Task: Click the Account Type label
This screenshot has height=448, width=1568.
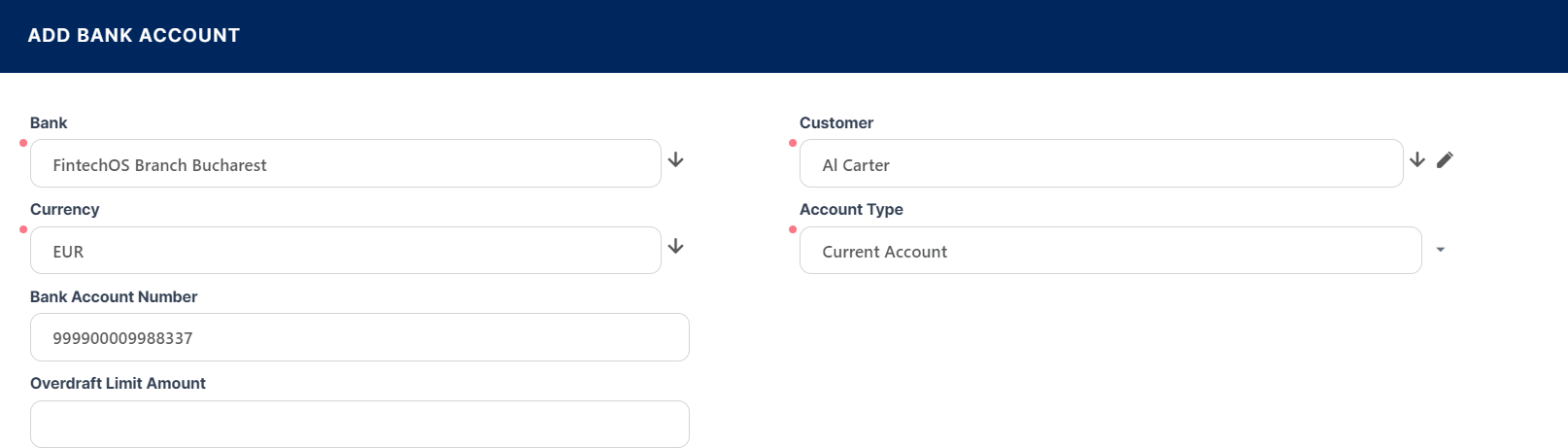Action: (x=851, y=210)
